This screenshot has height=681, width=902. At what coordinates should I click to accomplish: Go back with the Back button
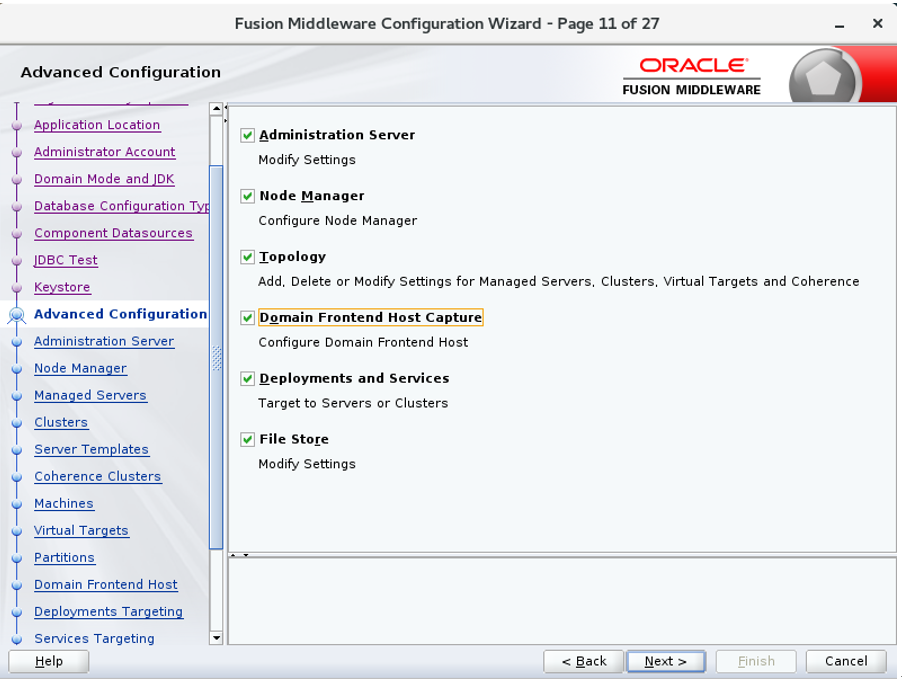tap(583, 661)
